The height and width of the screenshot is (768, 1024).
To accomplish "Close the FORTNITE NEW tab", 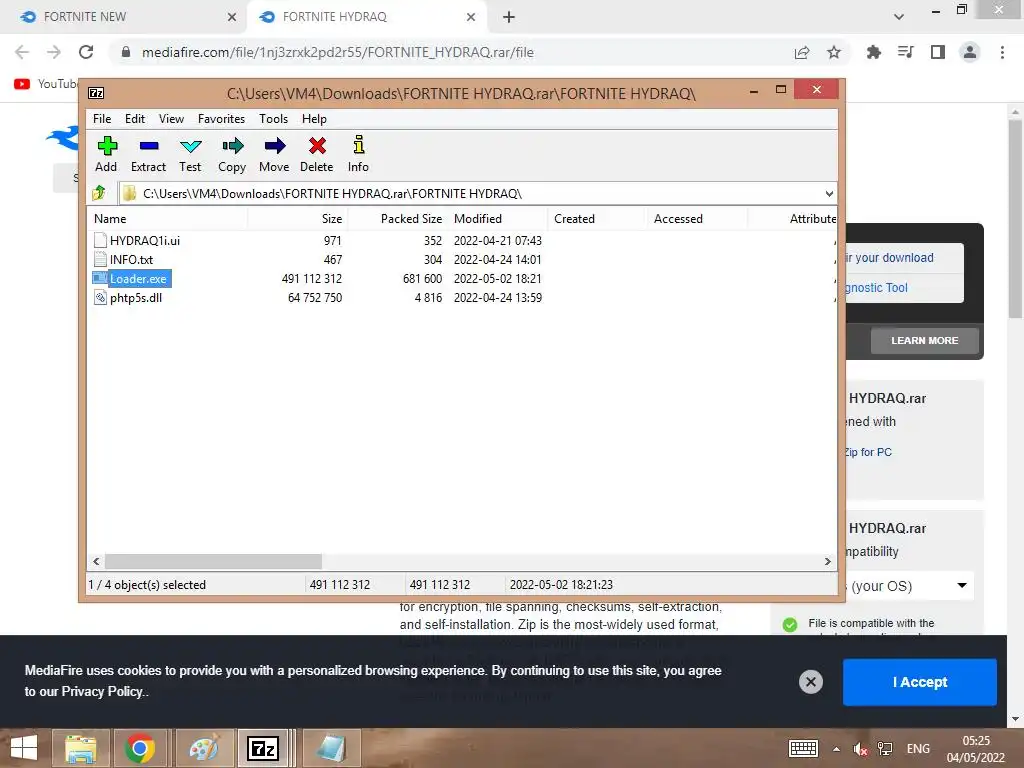I will 232,17.
